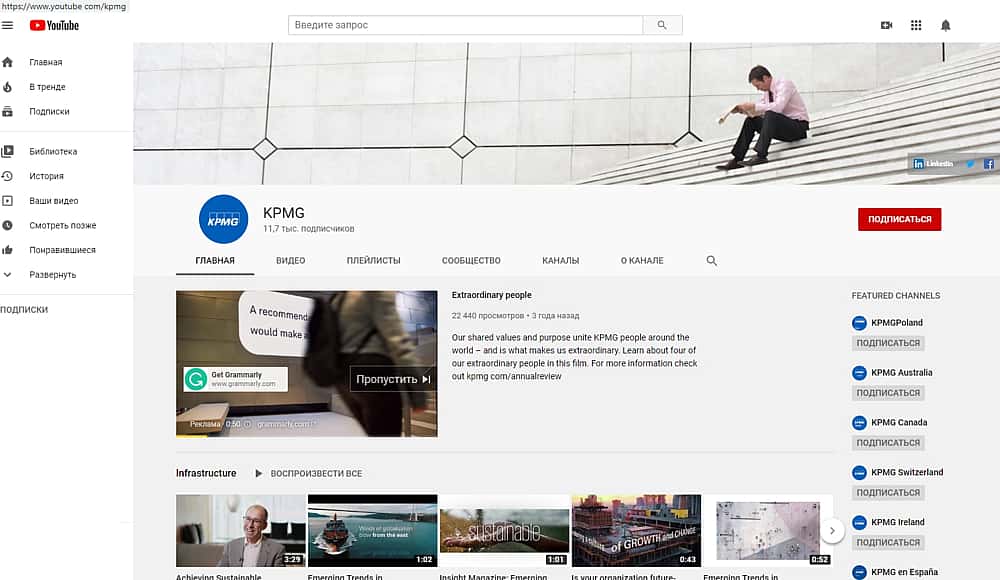Open the ПЛЕЙЛИСТЫ tab
Viewport: 1000px width, 580px height.
click(373, 260)
